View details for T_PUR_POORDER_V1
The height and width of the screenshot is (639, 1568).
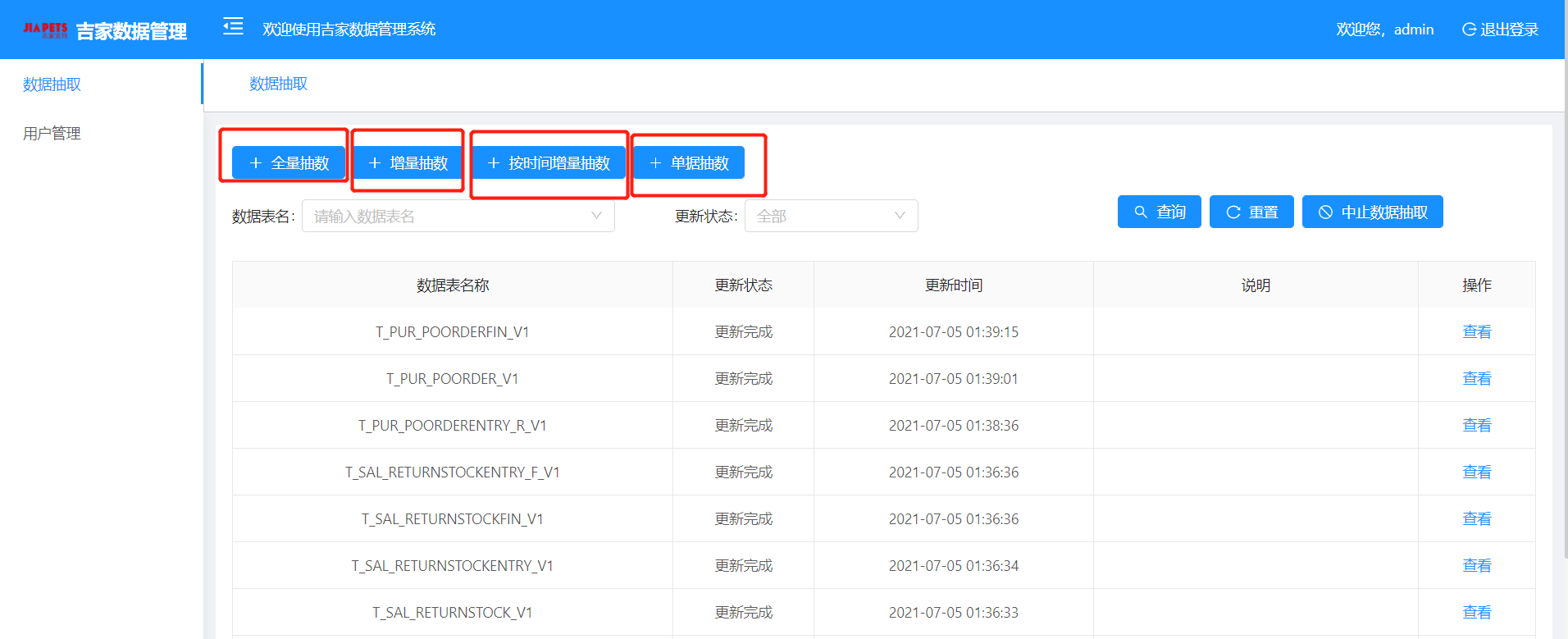[x=1477, y=379]
